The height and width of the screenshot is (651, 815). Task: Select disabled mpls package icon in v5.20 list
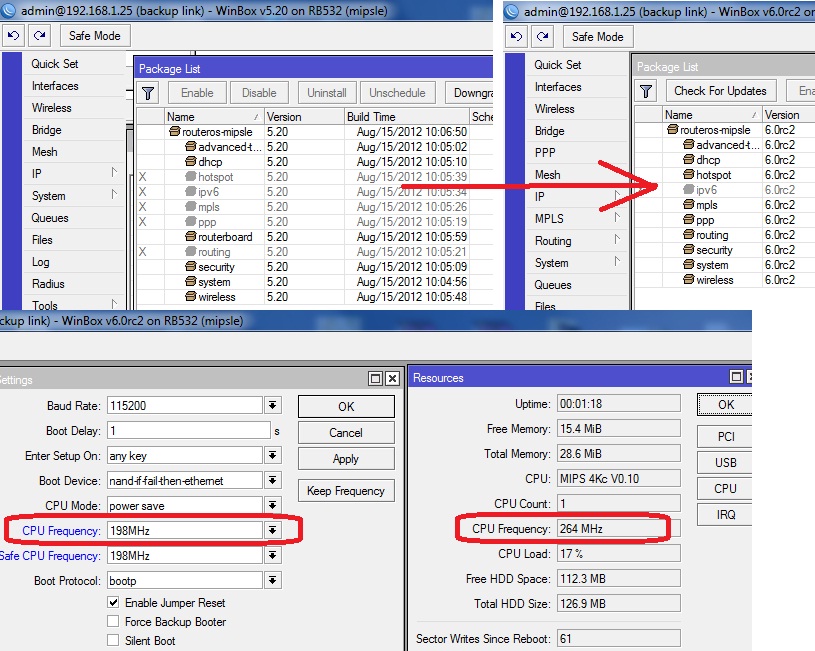pos(191,207)
